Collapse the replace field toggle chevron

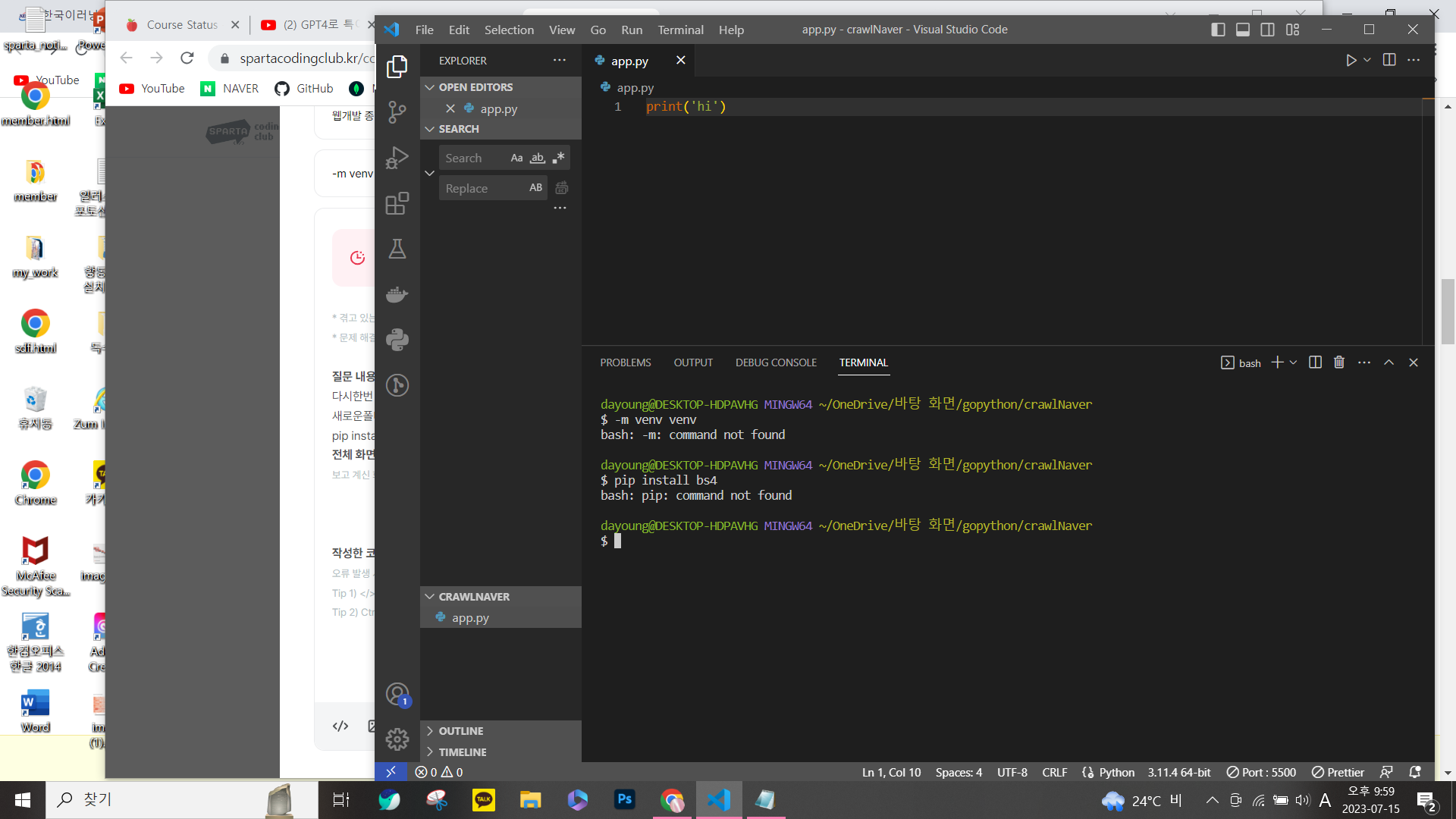429,173
